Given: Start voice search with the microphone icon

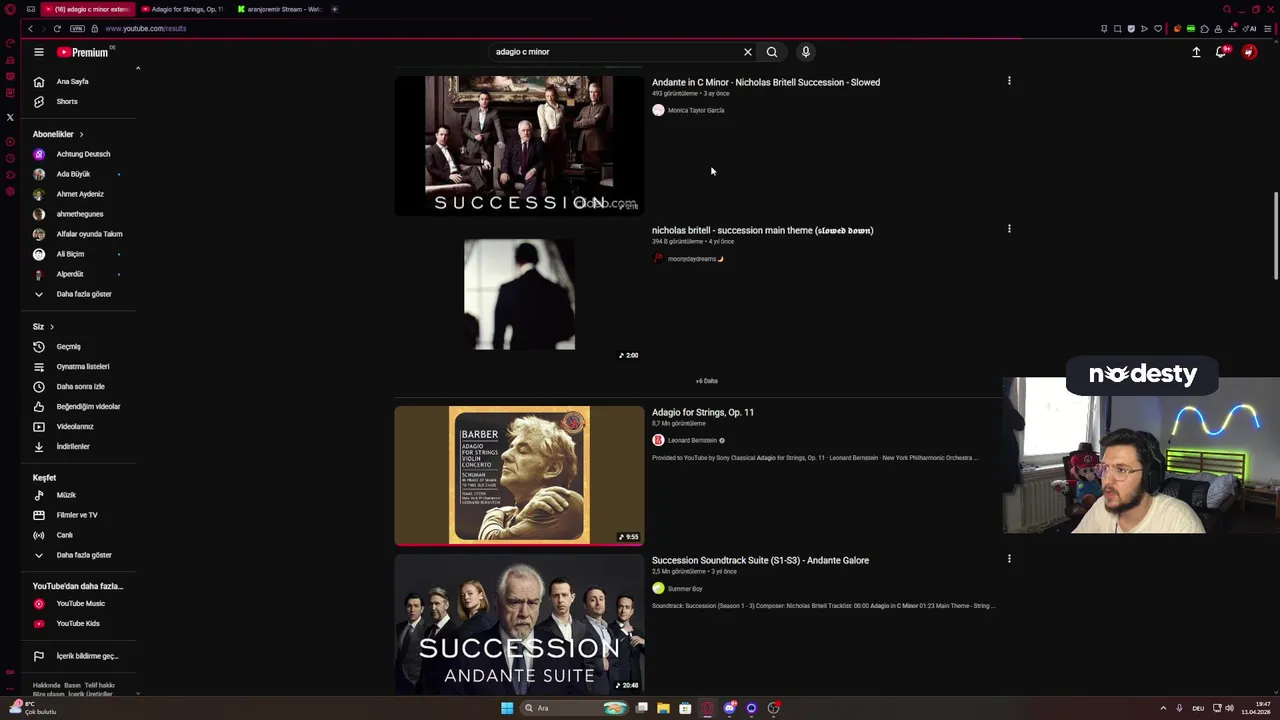Looking at the screenshot, I should coord(805,52).
